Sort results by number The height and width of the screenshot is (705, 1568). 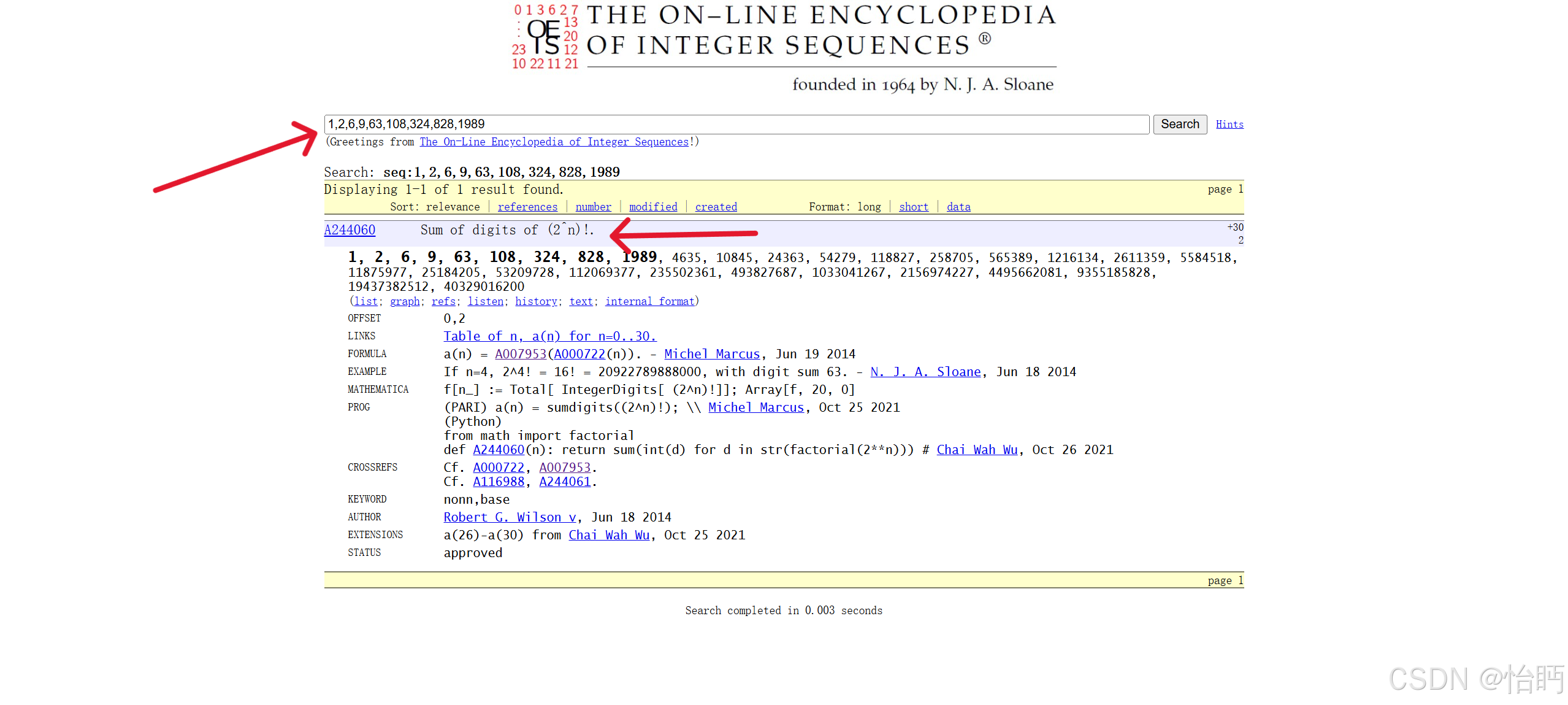point(593,207)
